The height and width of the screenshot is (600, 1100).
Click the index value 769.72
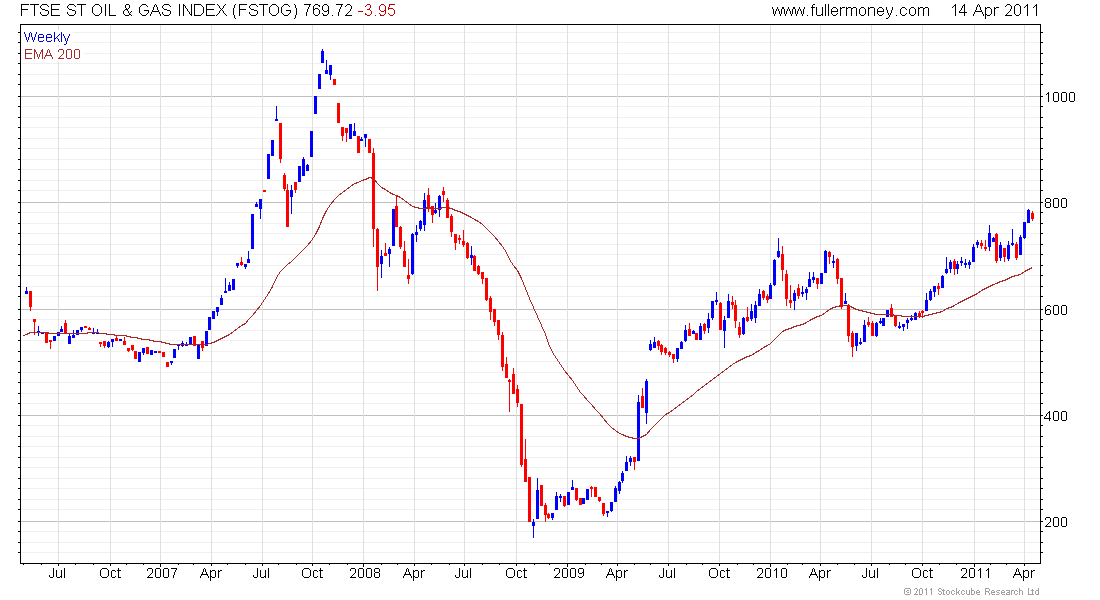[x=328, y=11]
